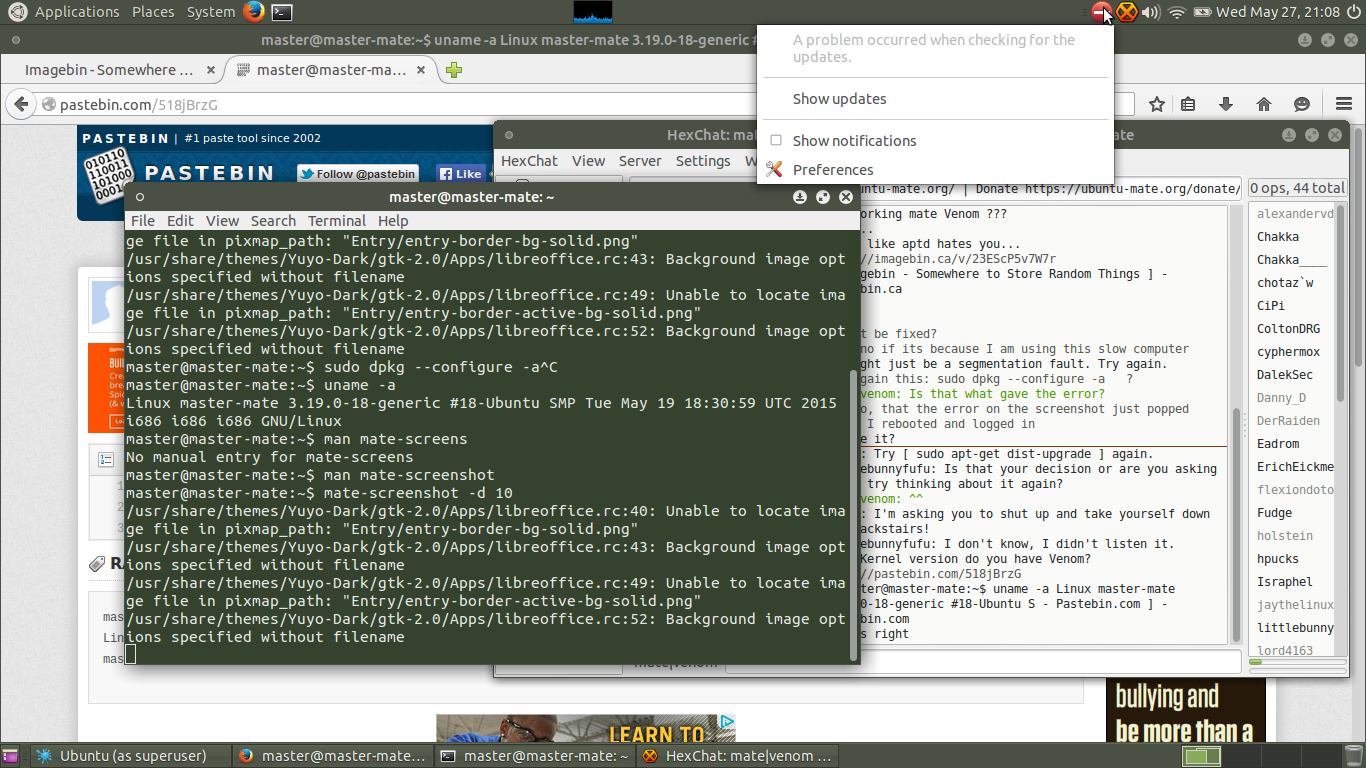Open the HexChat Settings menu
This screenshot has height=768, width=1366.
[x=703, y=161]
